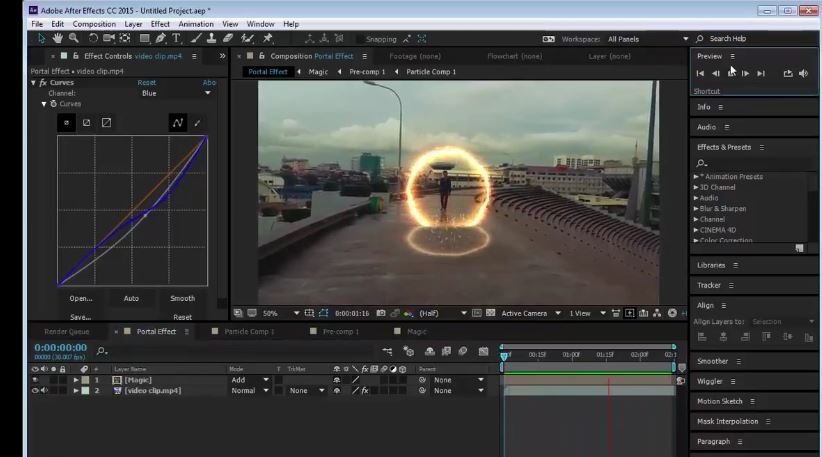Select the Brush tool

(x=196, y=38)
